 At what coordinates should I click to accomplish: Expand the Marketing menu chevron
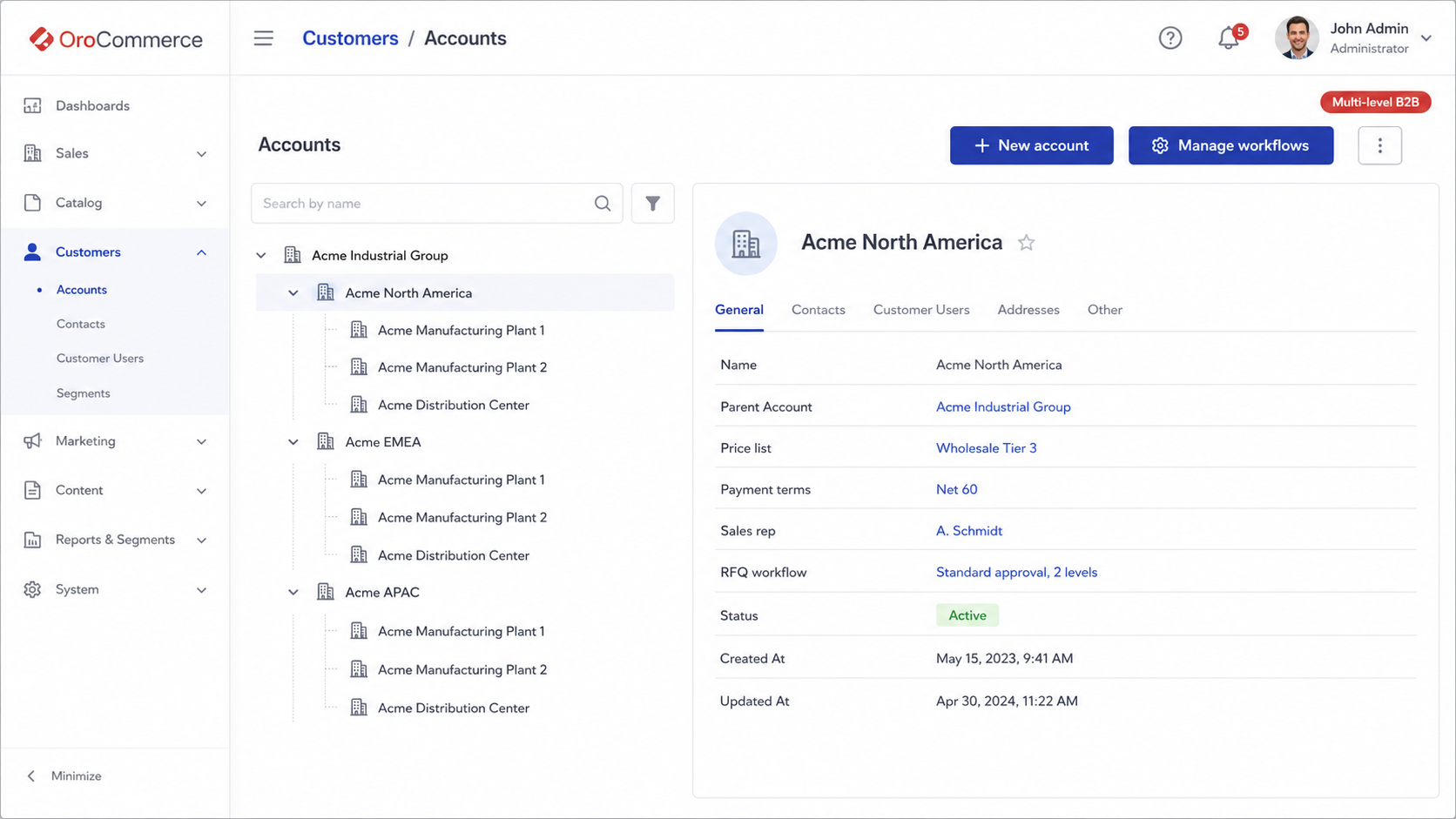(x=201, y=442)
